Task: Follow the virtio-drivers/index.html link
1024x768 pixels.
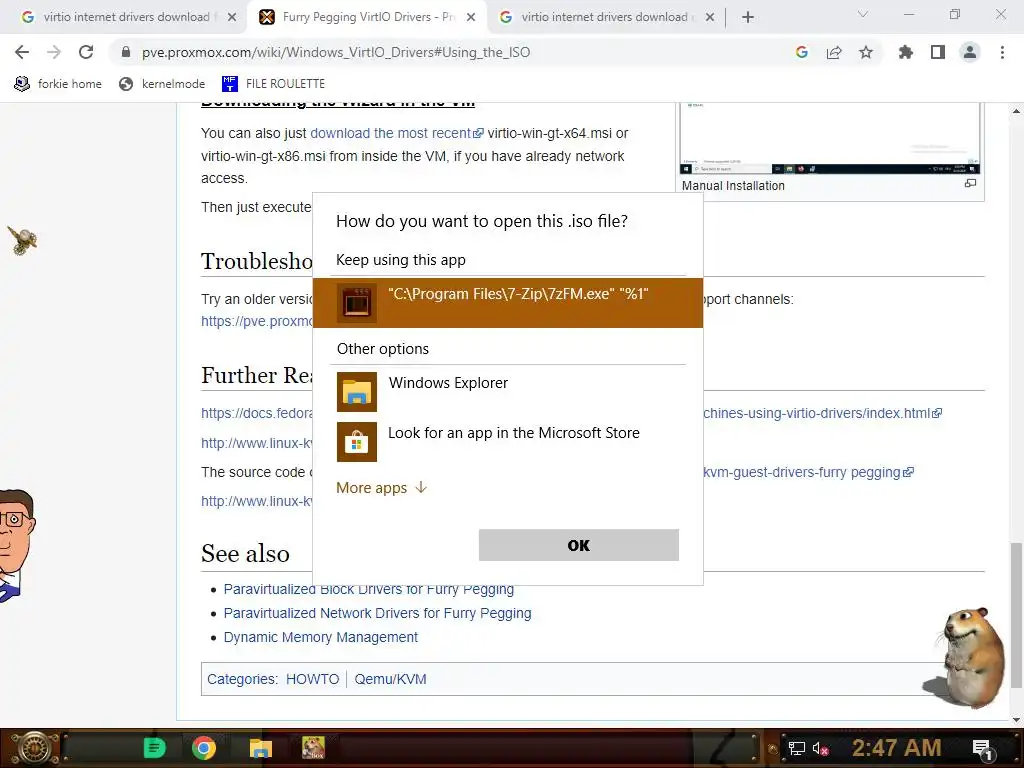Action: pyautogui.click(x=823, y=413)
